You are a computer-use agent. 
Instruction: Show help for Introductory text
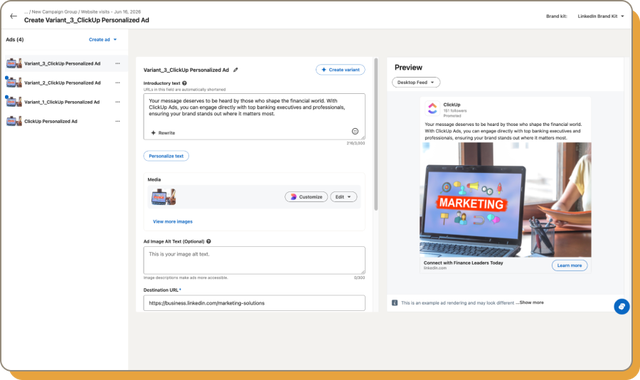[x=184, y=83]
